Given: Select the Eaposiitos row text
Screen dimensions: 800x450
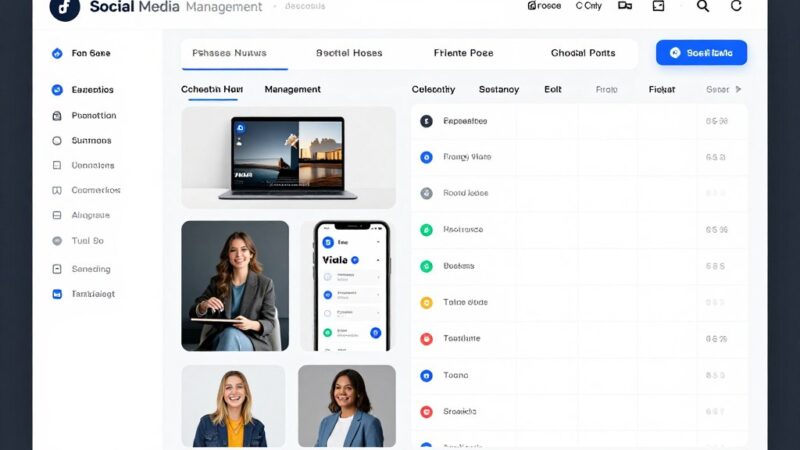Looking at the screenshot, I should pyautogui.click(x=465, y=121).
